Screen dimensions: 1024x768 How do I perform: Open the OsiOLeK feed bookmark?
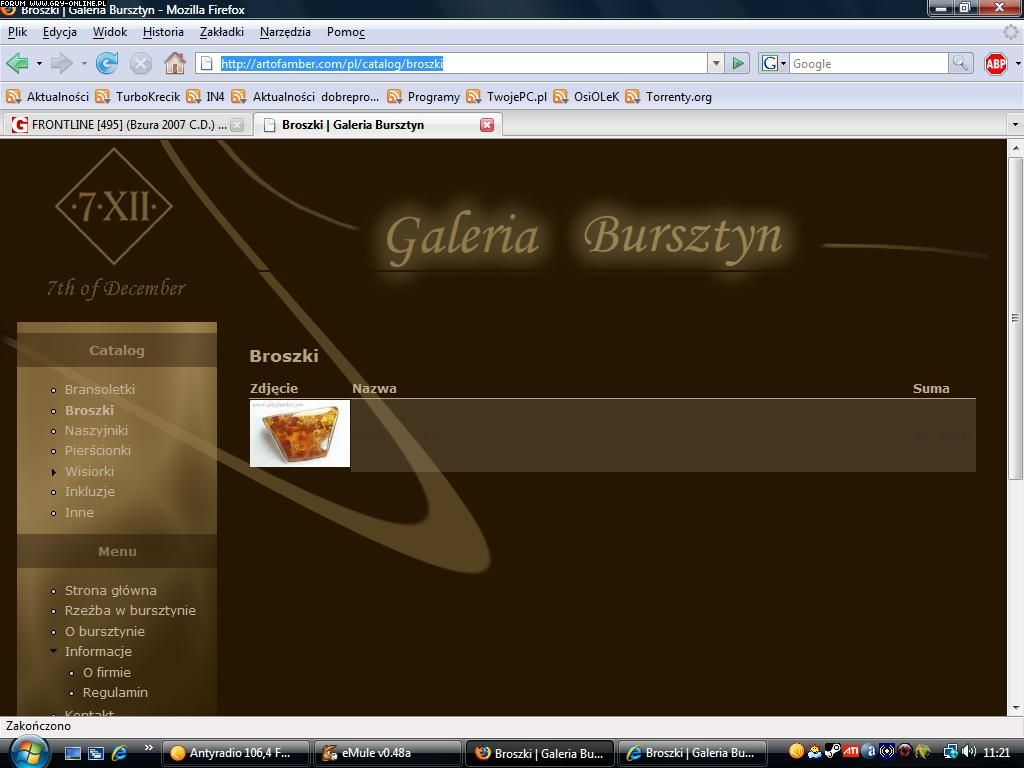coord(586,97)
